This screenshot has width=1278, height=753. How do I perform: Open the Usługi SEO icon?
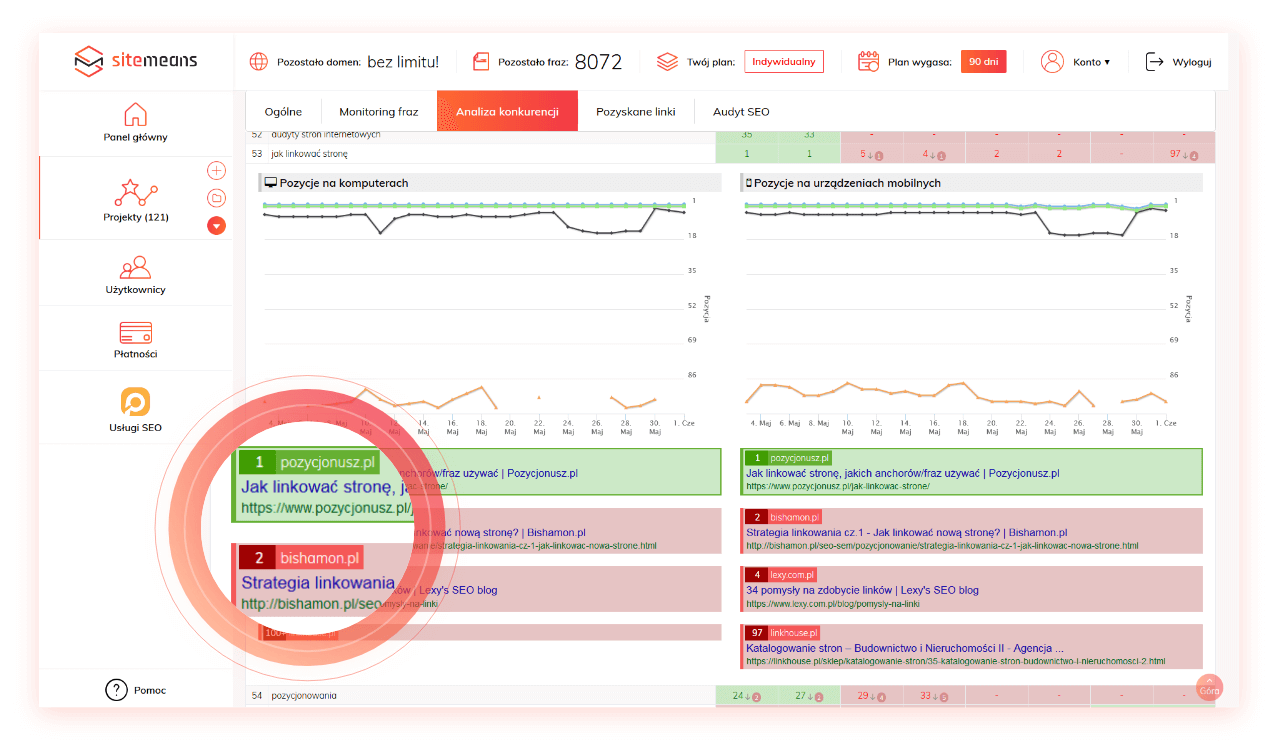[x=135, y=402]
